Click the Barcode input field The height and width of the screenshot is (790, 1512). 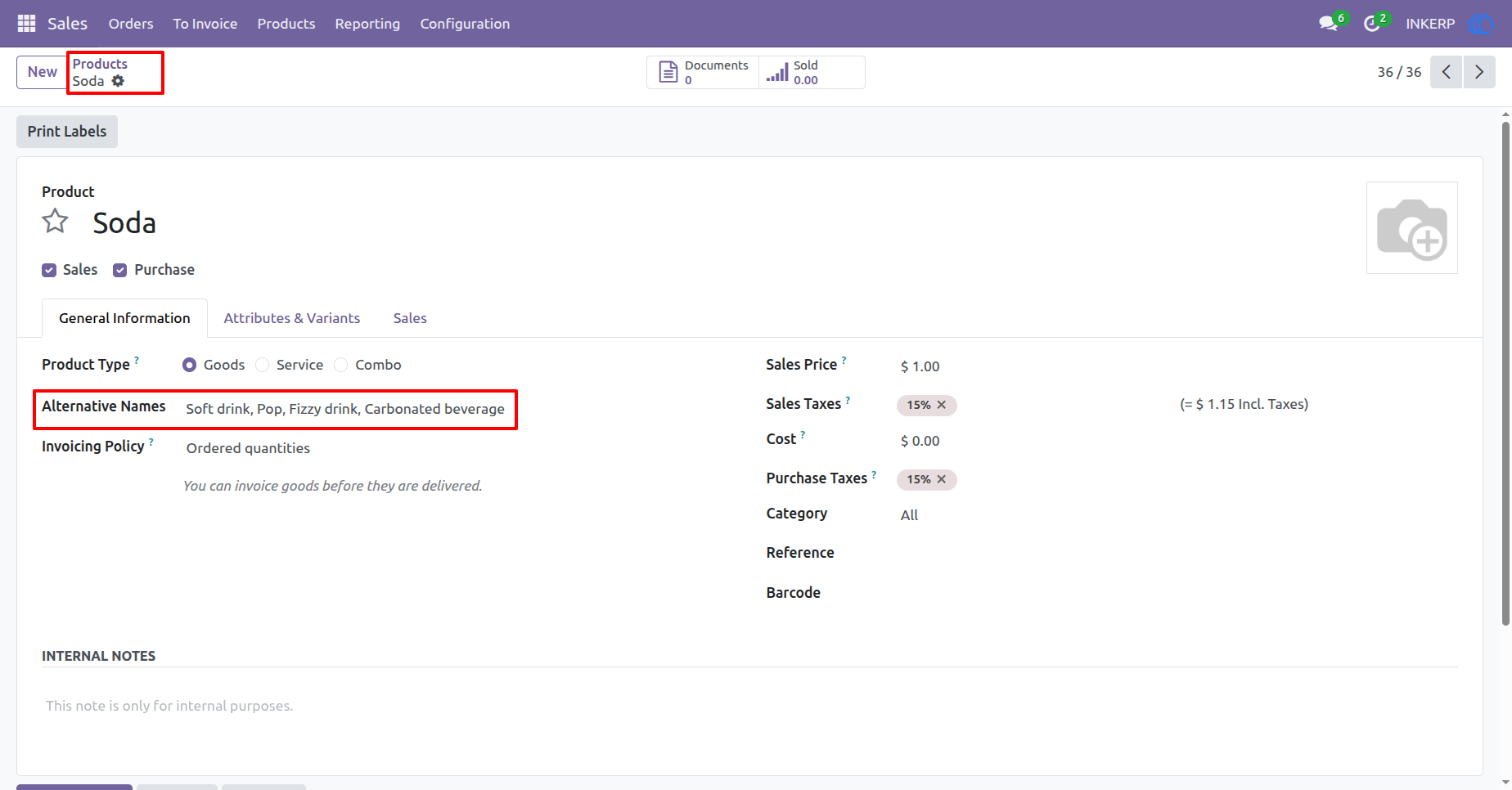(x=1178, y=593)
